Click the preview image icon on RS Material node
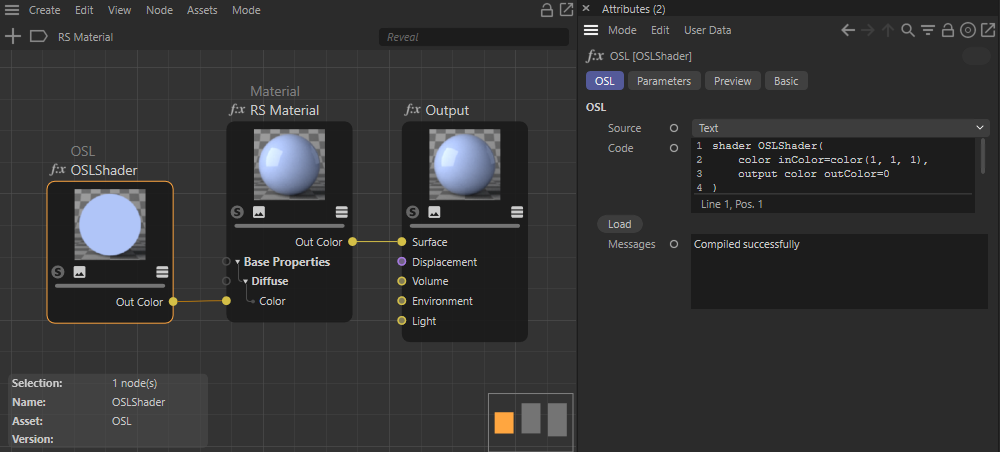The height and width of the screenshot is (452, 1000). (258, 212)
